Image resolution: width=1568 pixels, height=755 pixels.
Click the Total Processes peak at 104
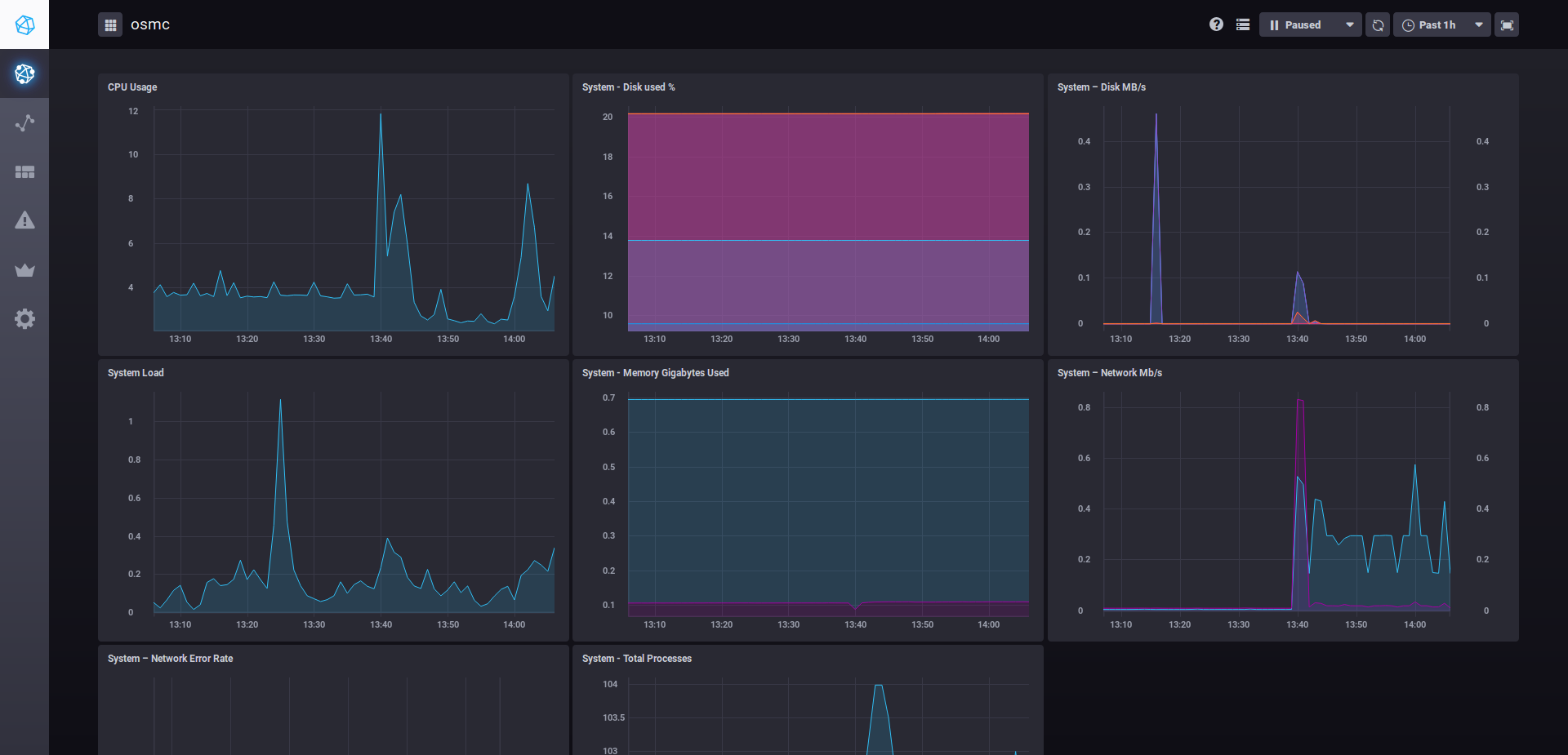879,686
